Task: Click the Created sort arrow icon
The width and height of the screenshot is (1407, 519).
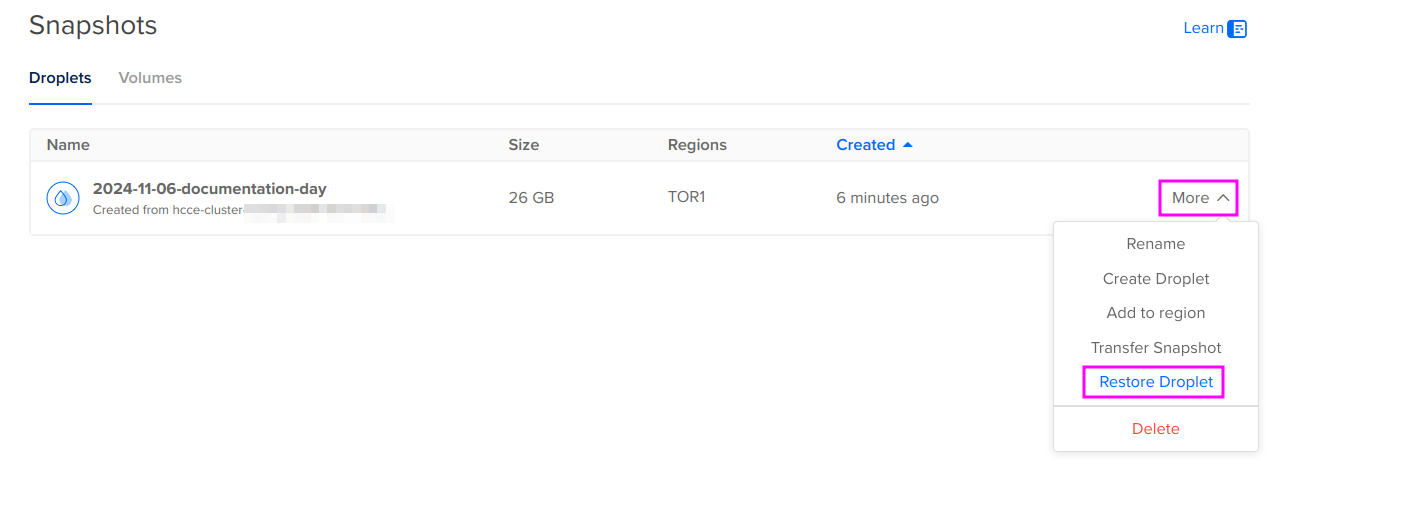Action: coord(907,145)
